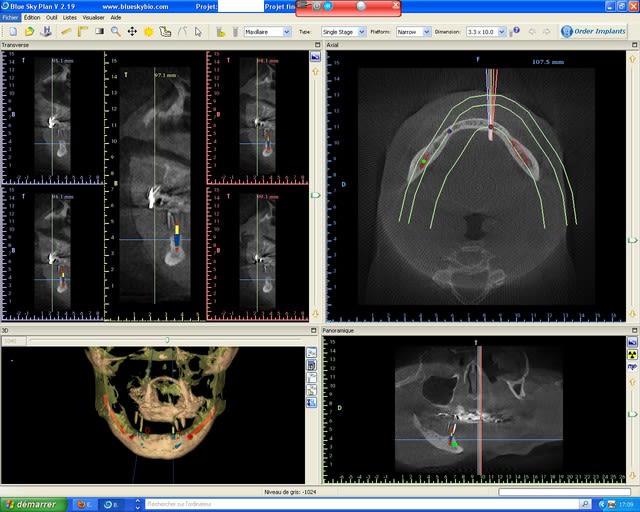Click the yellow brightness sun icon
The height and width of the screenshot is (512, 640).
click(x=149, y=31)
